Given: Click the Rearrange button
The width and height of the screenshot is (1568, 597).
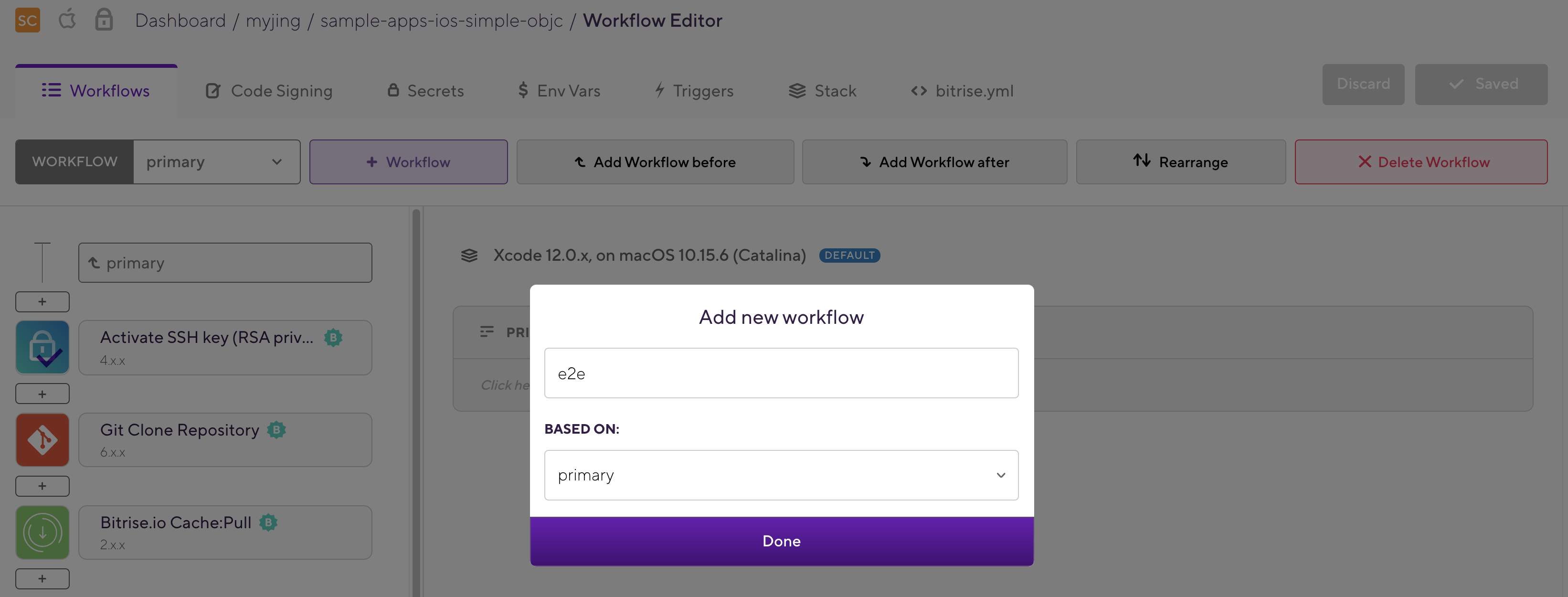Looking at the screenshot, I should click(x=1180, y=162).
